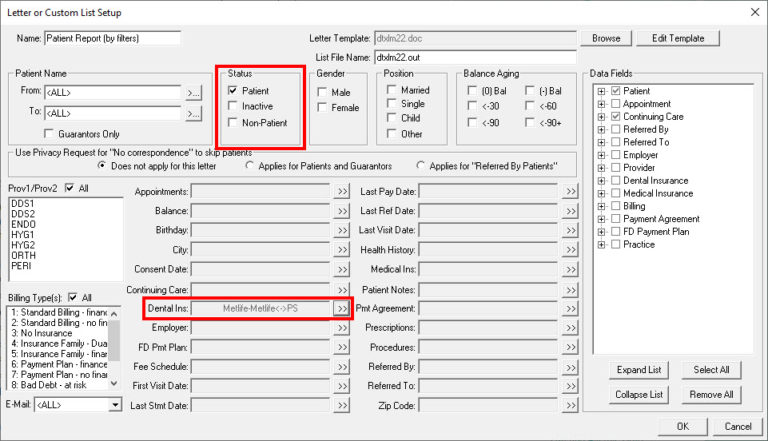This screenshot has width=768, height=441.
Task: Open the E-Mail dropdown list
Action: tap(115, 405)
